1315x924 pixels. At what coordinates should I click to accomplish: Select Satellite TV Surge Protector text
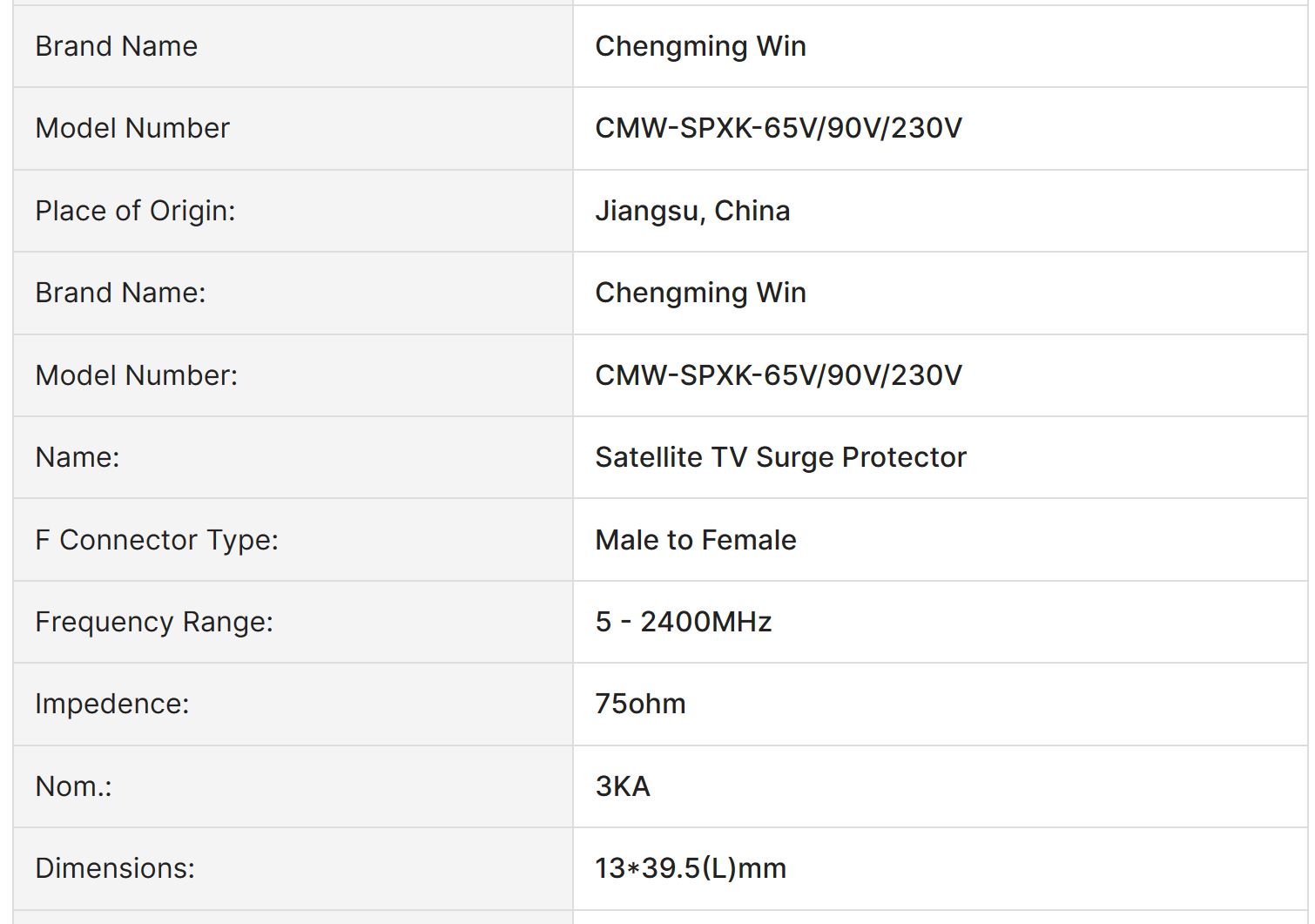pos(780,457)
